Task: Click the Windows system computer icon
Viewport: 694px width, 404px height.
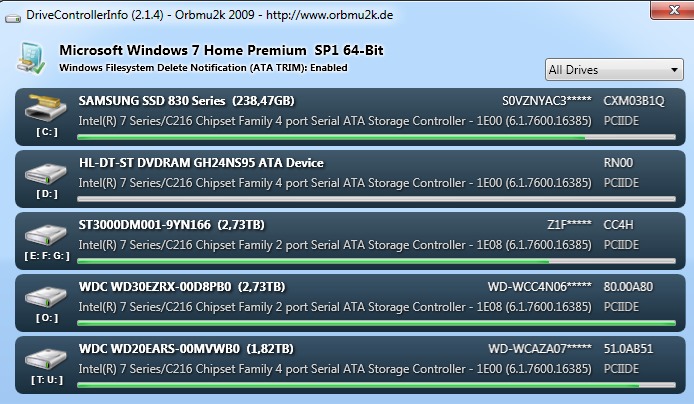Action: (x=29, y=57)
